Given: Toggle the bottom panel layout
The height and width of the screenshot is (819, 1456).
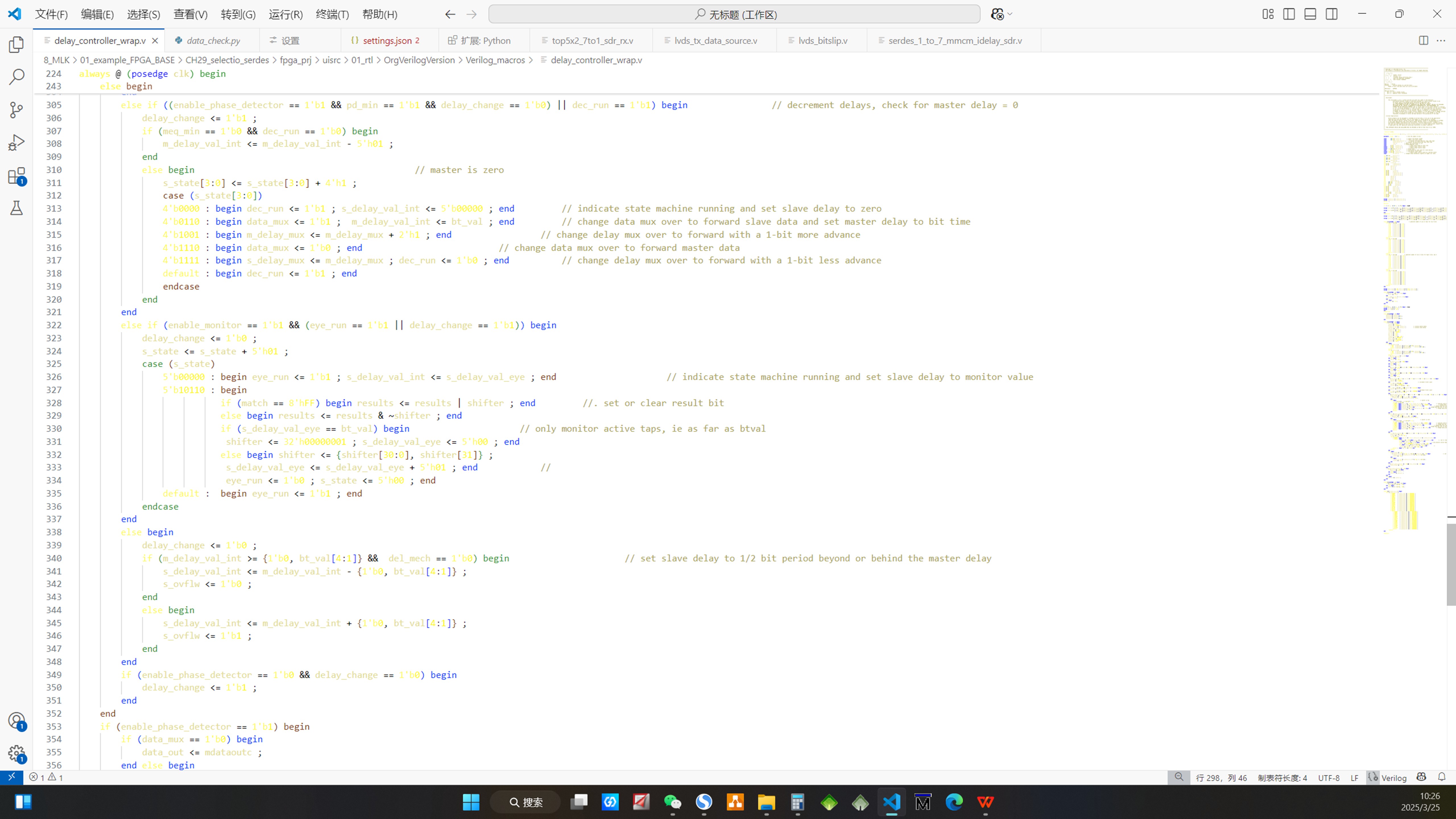Looking at the screenshot, I should coord(1310,14).
